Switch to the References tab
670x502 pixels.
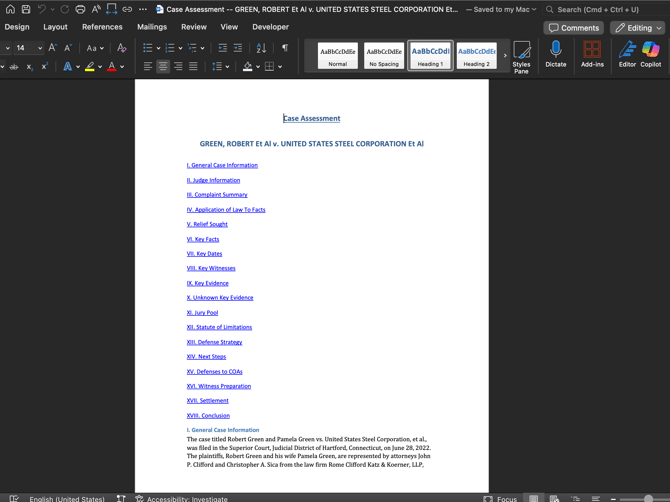coord(102,27)
